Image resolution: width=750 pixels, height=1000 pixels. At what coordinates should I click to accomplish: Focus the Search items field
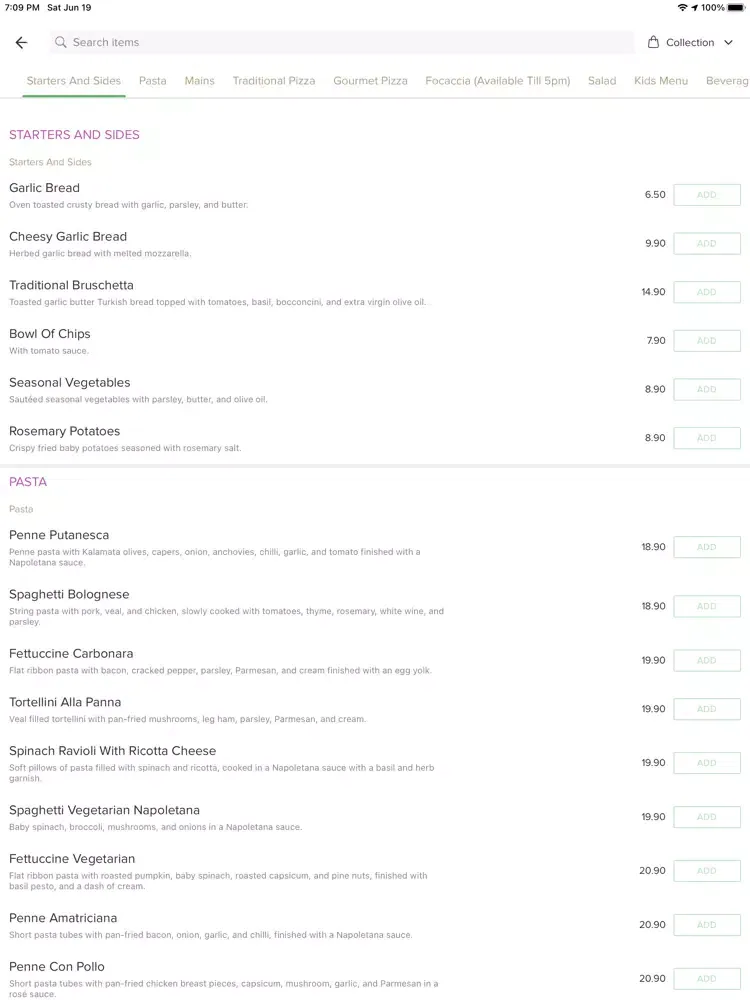click(342, 42)
